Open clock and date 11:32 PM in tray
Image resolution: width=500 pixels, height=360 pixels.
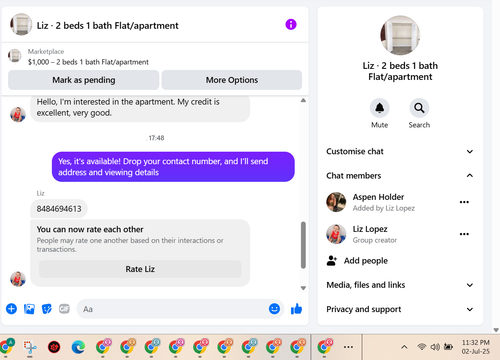(x=476, y=347)
